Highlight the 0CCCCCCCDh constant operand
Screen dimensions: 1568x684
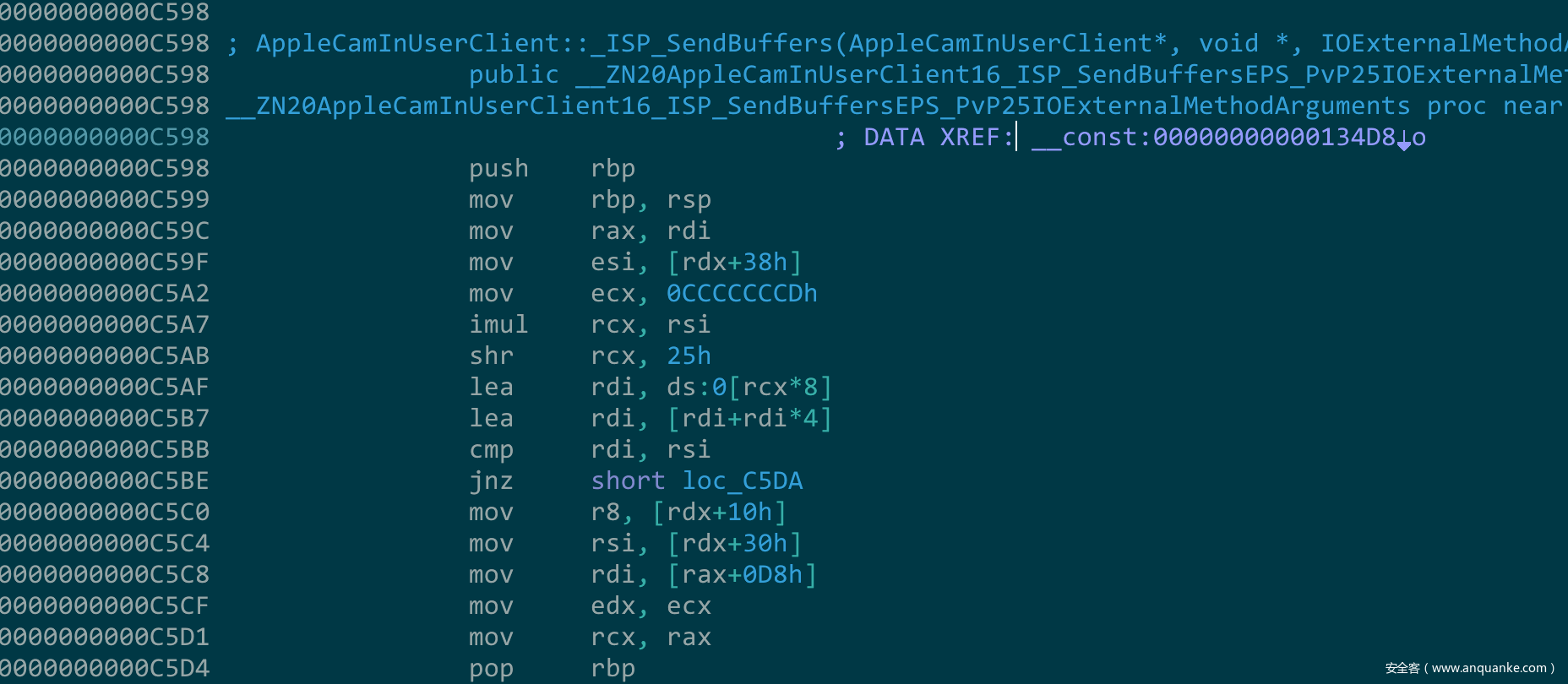(742, 294)
